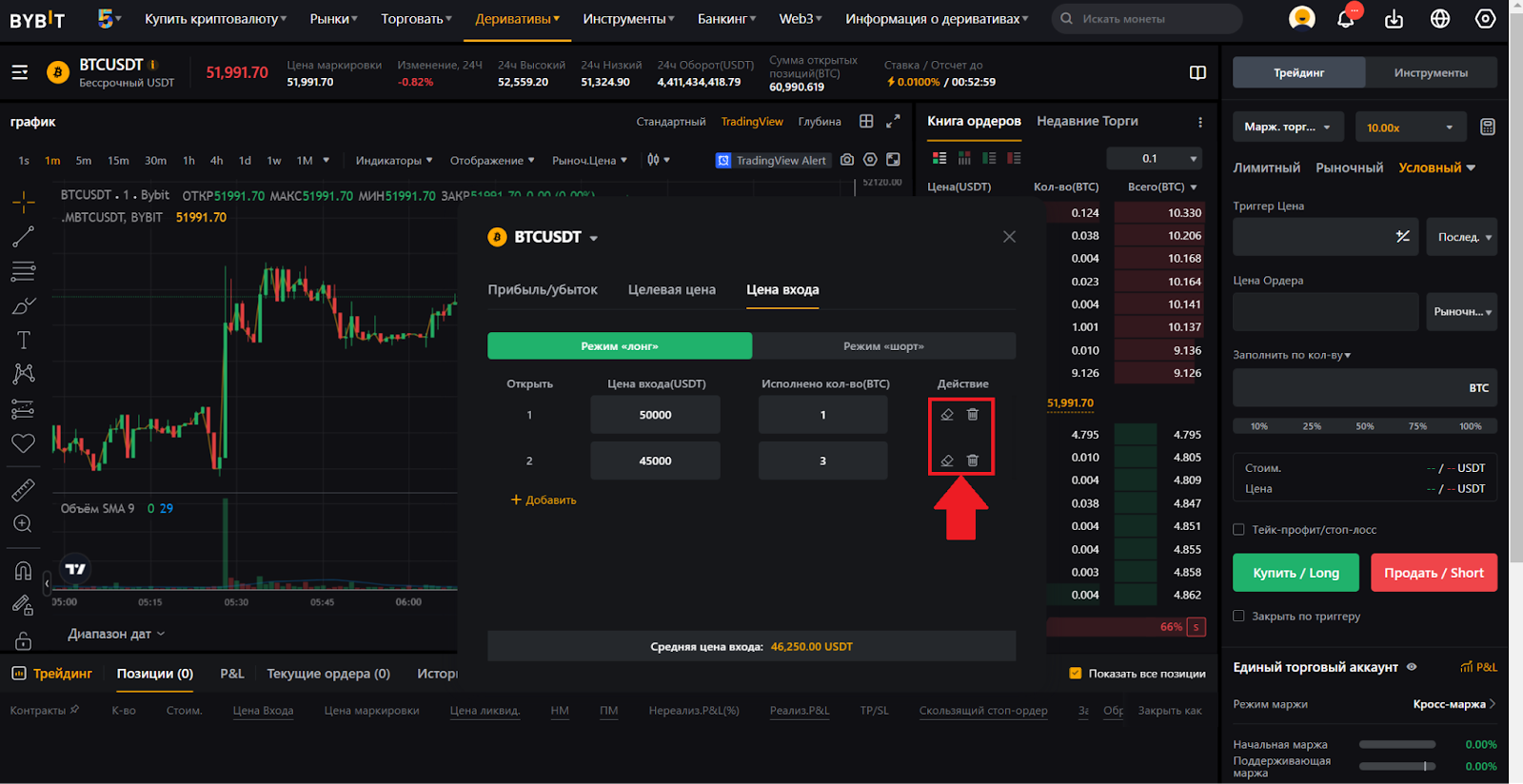Edit entry row 1 with eraser icon
Image resolution: width=1523 pixels, height=784 pixels.
pyautogui.click(x=947, y=415)
